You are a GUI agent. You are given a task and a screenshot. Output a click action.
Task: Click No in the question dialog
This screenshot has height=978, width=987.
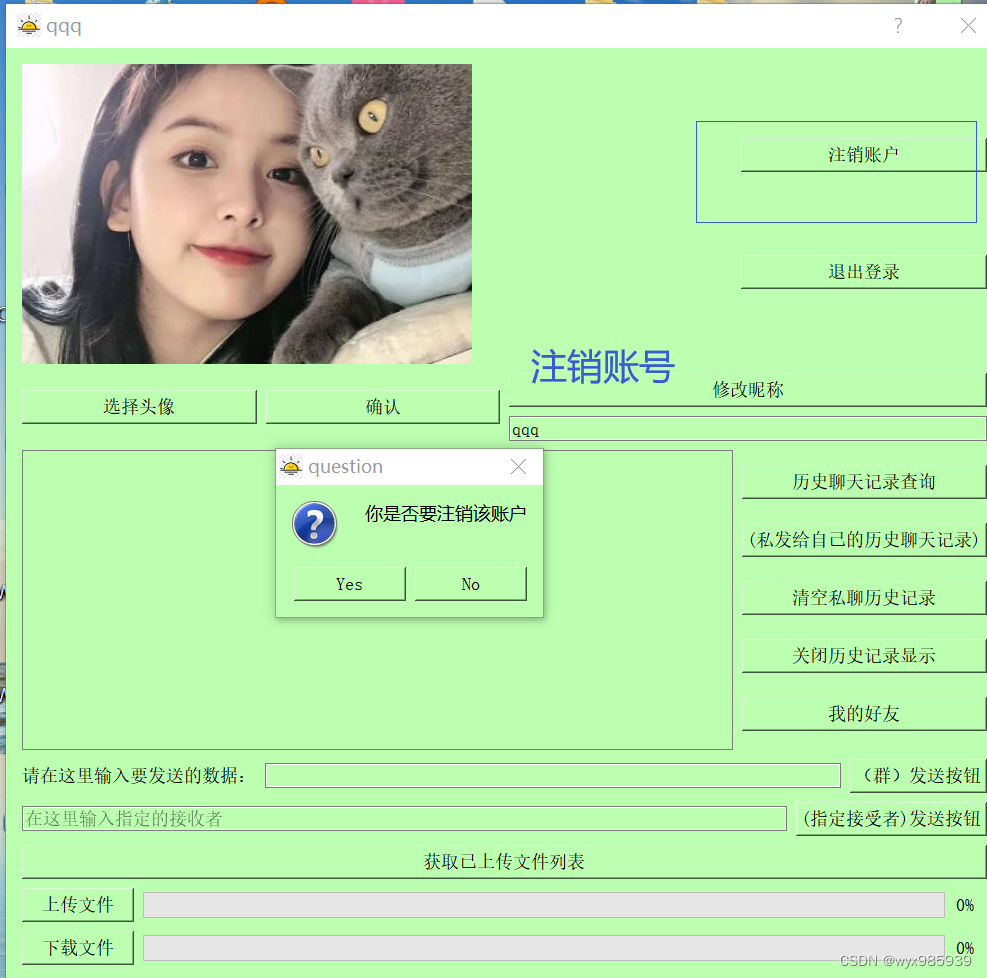pos(470,584)
